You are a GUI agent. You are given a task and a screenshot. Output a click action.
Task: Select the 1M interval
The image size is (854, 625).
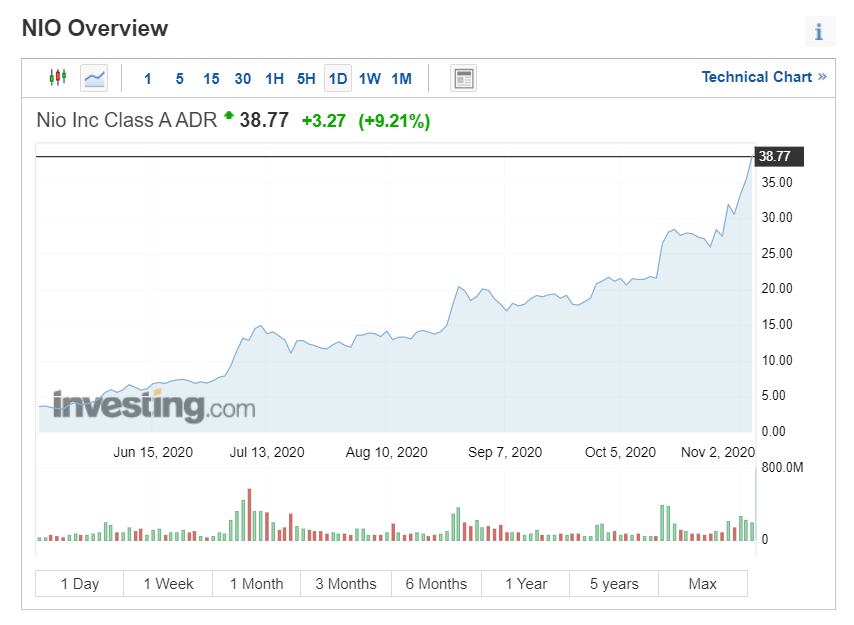click(401, 79)
